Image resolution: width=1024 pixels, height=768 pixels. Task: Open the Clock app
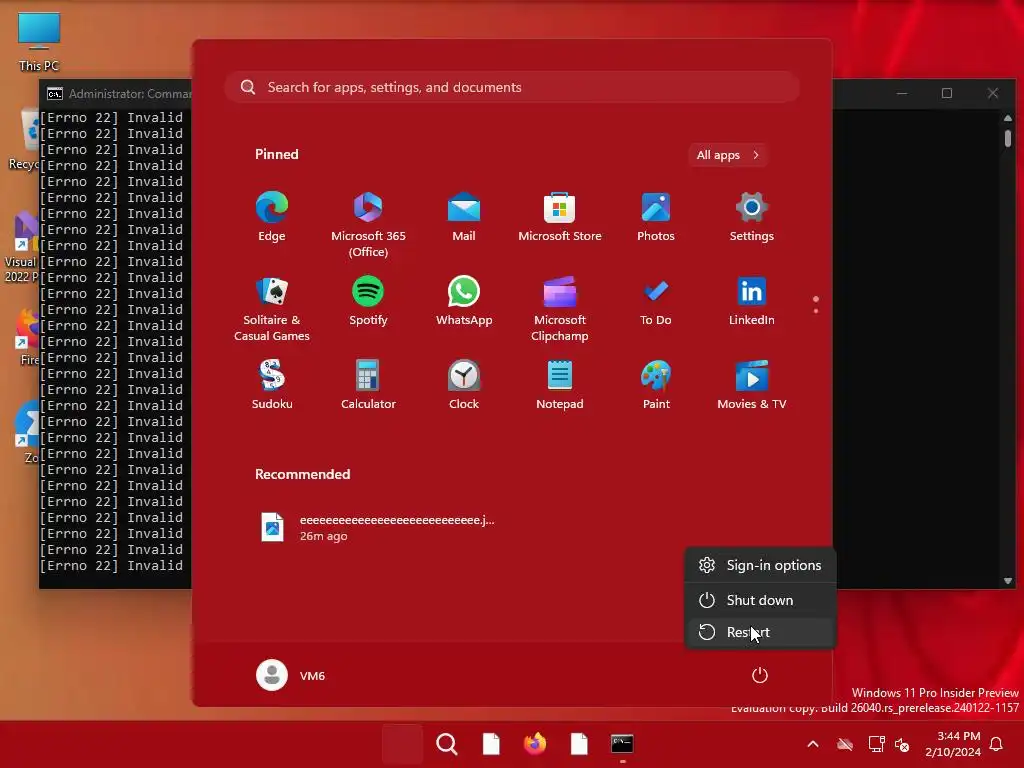(464, 385)
